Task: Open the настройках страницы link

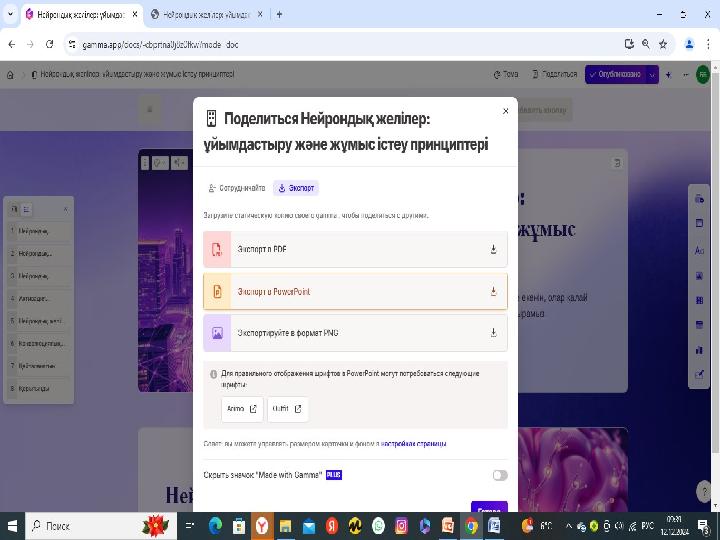Action: [x=413, y=444]
